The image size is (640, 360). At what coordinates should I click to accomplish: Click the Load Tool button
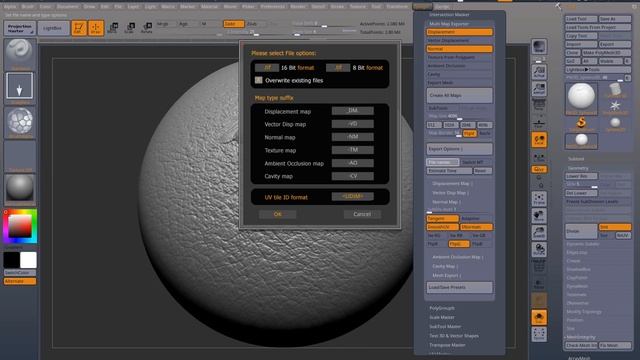click(581, 19)
